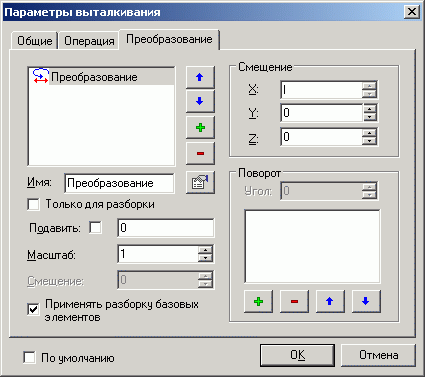This screenshot has height=377, width=425.
Task: Increase Y offset with spinner up arrow
Action: [x=369, y=109]
